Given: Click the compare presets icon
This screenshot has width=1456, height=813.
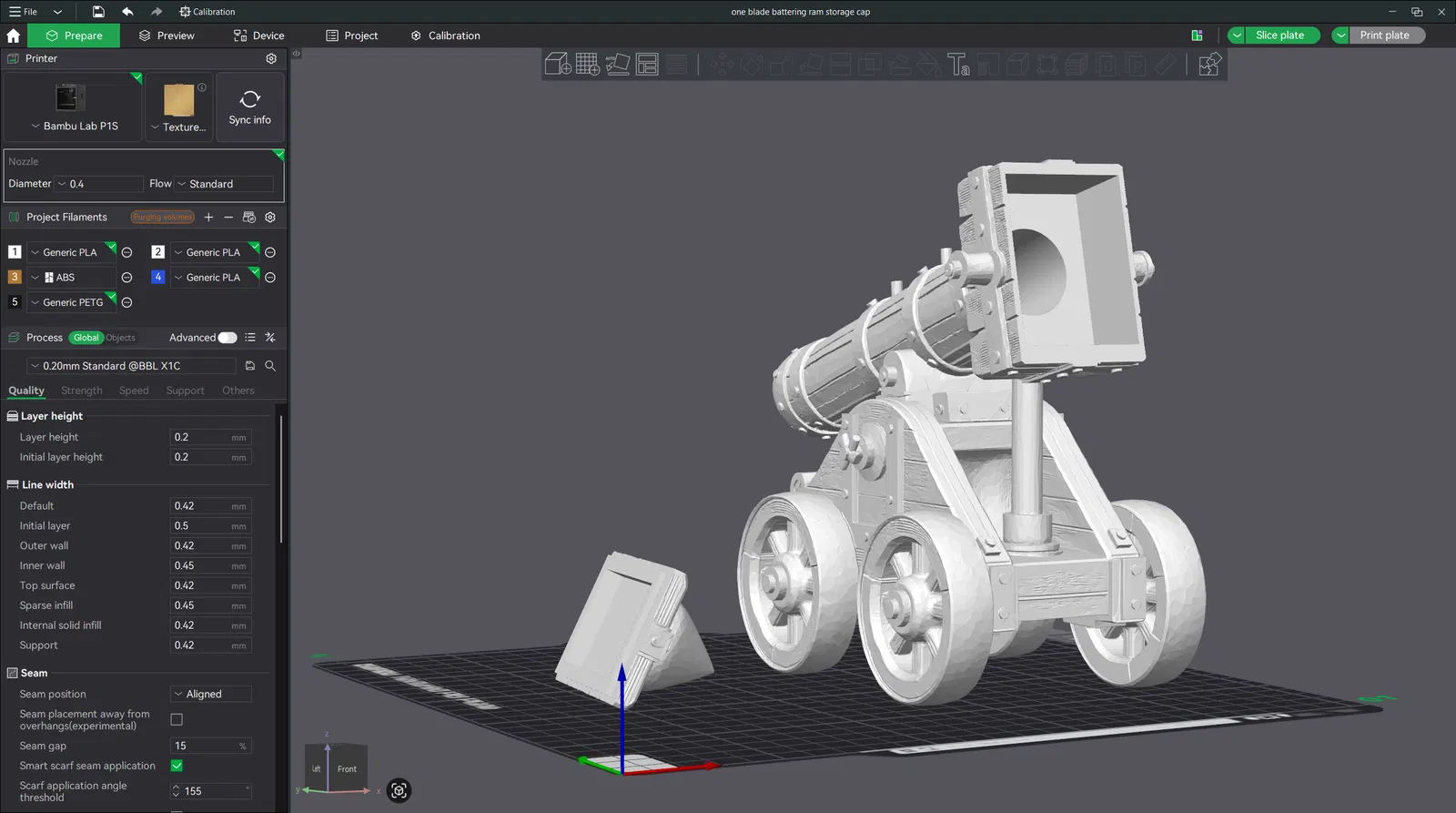Looking at the screenshot, I should click(x=270, y=338).
